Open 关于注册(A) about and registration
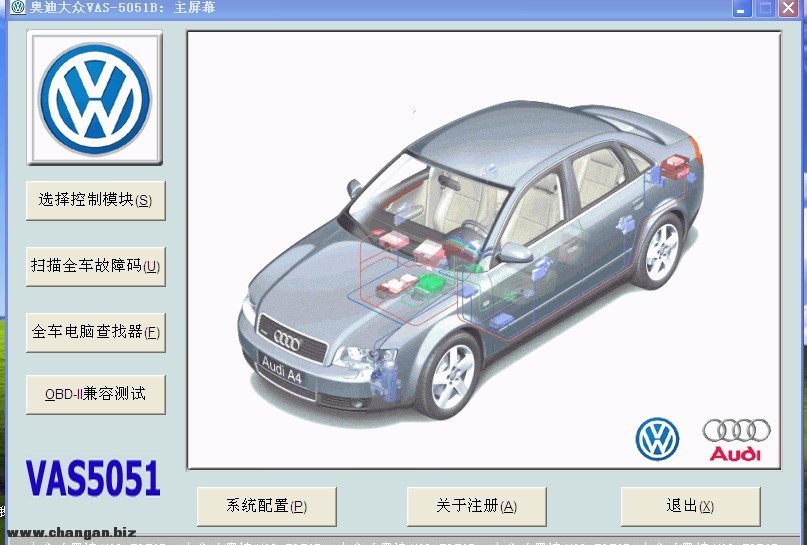The width and height of the screenshot is (807, 545). 477,506
